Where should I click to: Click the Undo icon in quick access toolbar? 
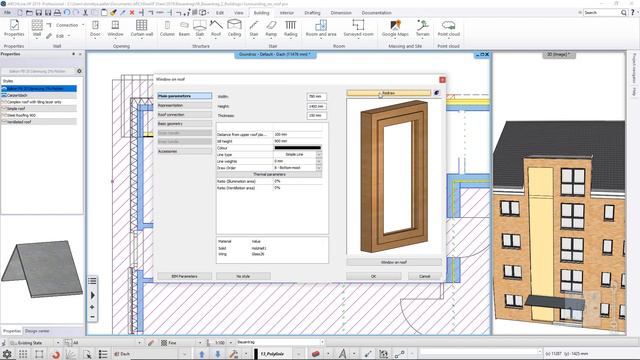67,13
